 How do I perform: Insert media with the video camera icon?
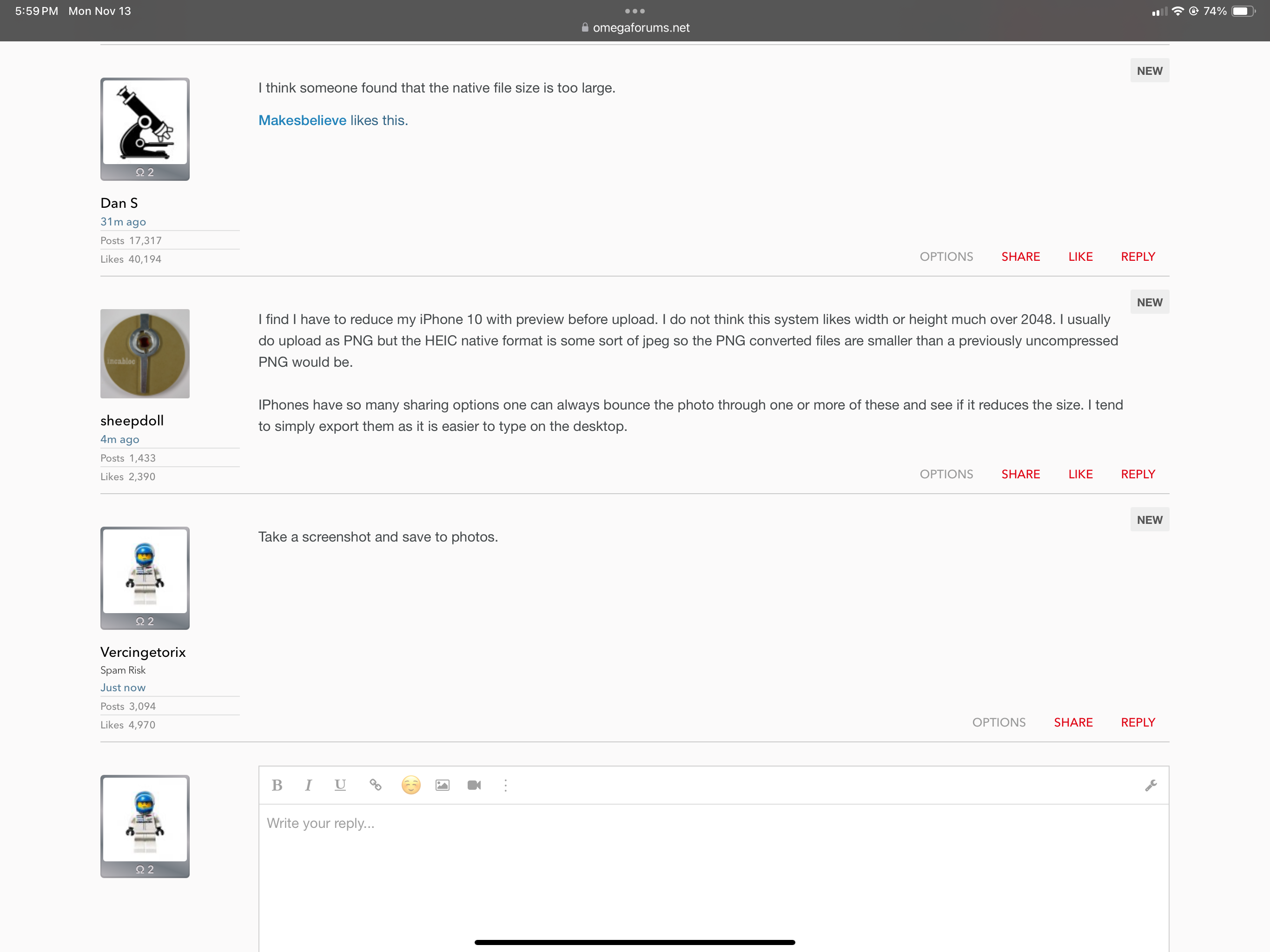(474, 785)
